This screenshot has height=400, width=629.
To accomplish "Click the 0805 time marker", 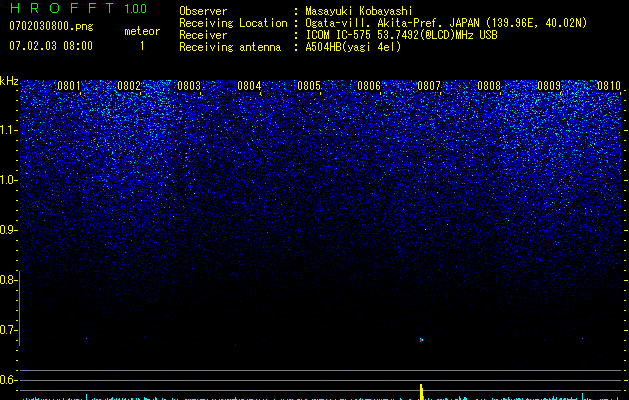I will click(309, 86).
